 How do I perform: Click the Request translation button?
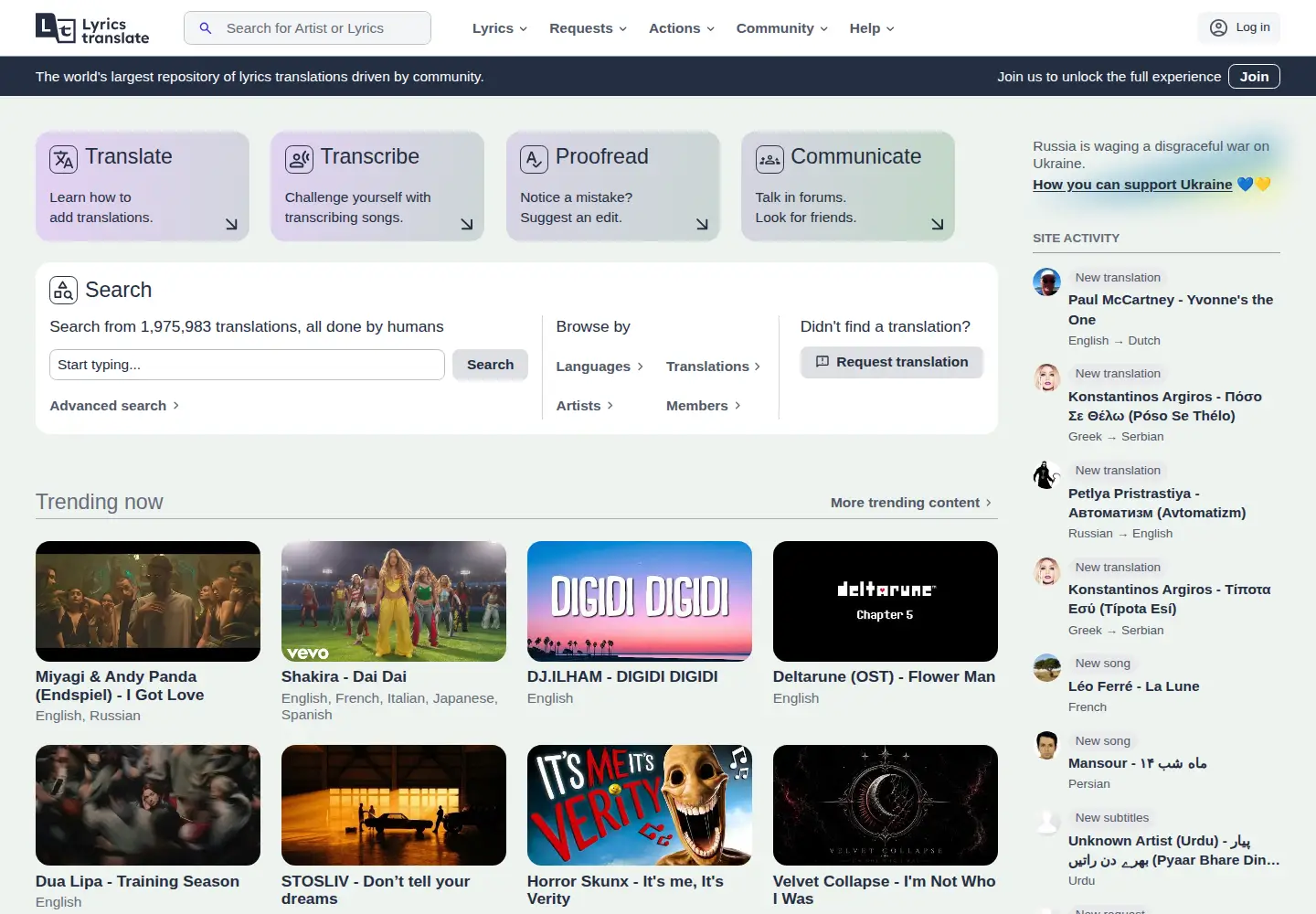click(x=892, y=362)
